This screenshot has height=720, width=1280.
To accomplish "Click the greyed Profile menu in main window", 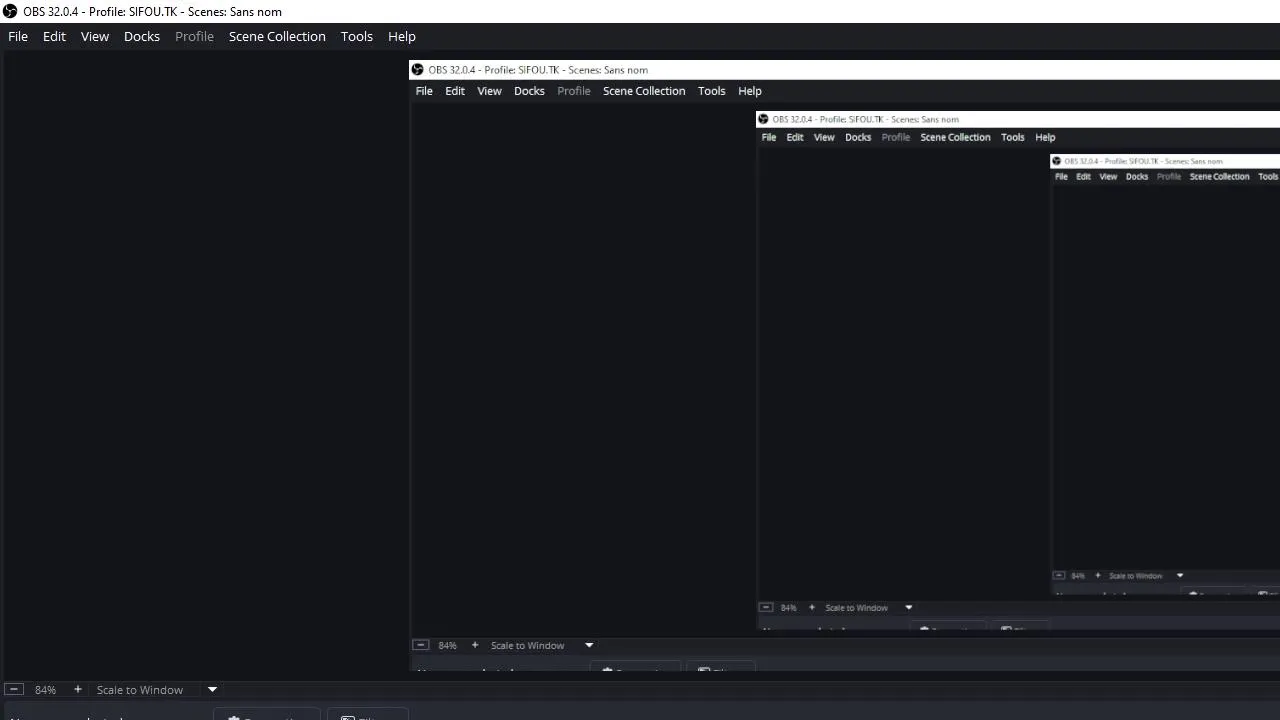I will click(194, 36).
